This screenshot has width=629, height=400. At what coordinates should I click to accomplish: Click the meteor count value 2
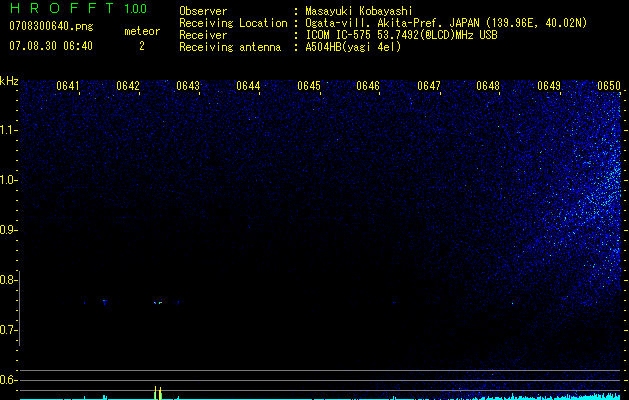[142, 46]
